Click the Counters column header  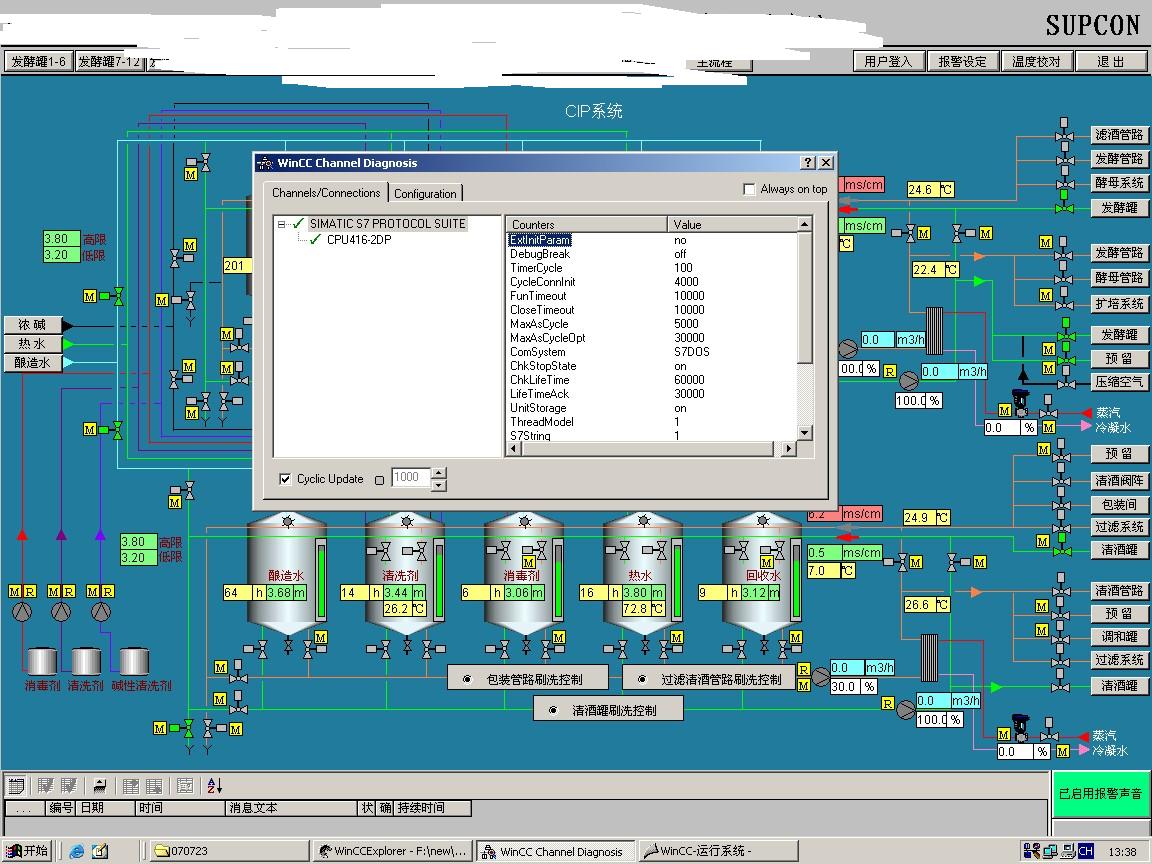click(586, 224)
